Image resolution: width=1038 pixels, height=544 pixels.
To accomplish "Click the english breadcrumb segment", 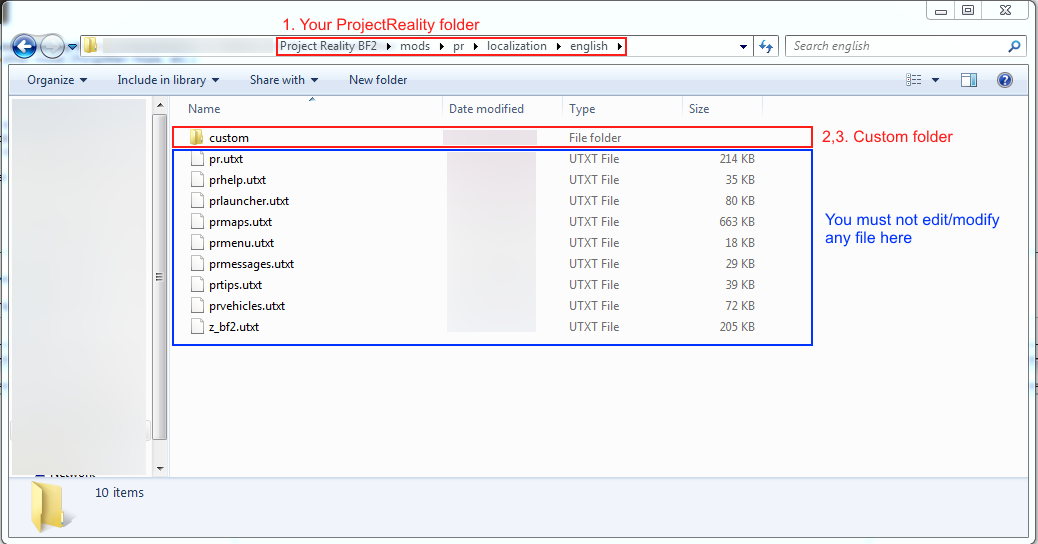I will (x=589, y=46).
